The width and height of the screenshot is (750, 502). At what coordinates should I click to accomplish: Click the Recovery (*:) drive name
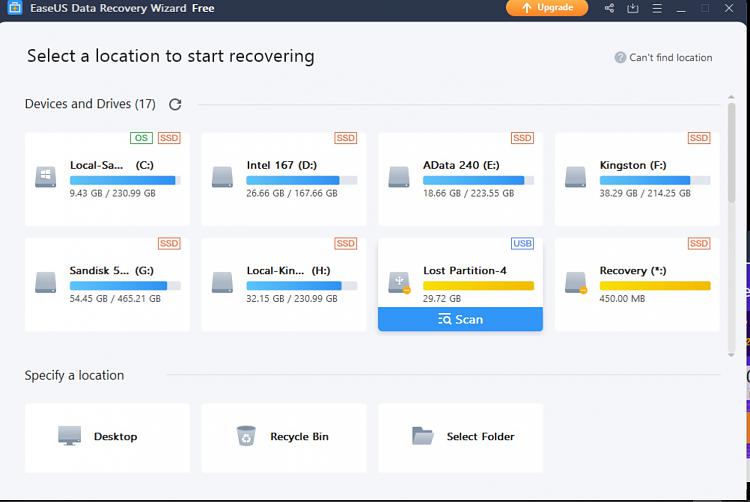[633, 271]
